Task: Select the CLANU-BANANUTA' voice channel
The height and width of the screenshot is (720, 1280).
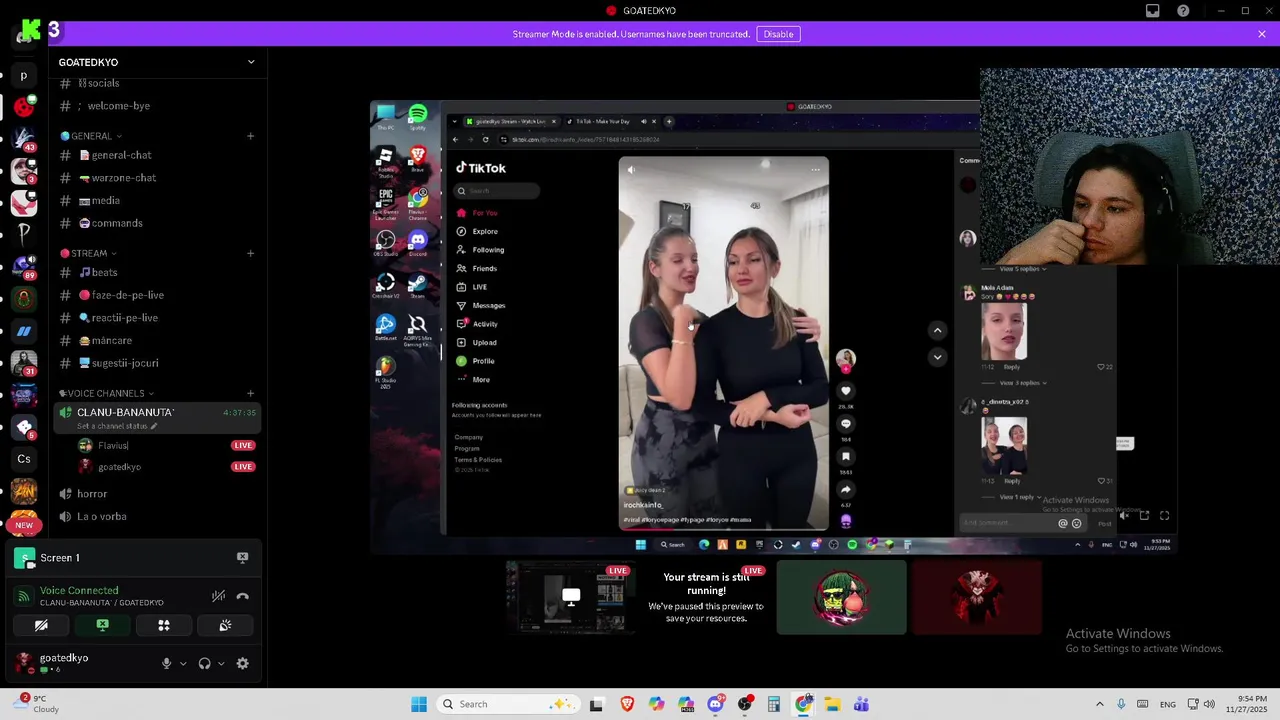Action: (x=156, y=418)
